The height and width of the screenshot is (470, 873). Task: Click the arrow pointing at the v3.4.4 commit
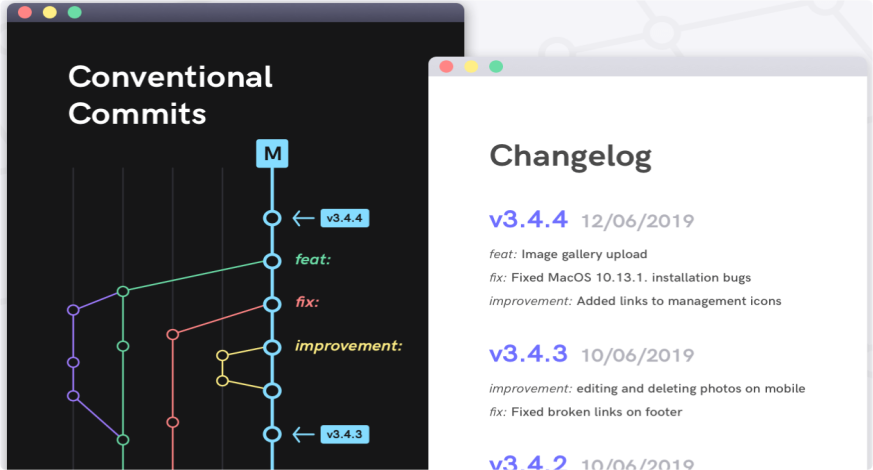(303, 218)
